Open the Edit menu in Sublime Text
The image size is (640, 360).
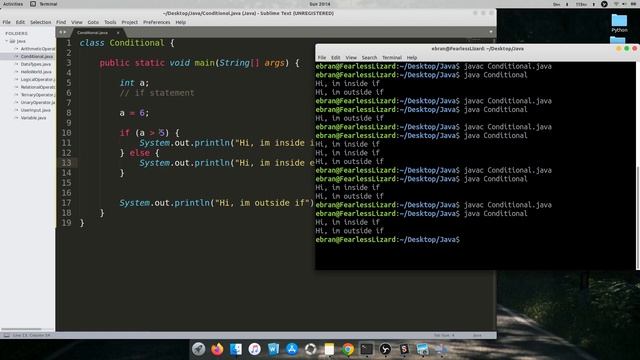click(x=20, y=22)
